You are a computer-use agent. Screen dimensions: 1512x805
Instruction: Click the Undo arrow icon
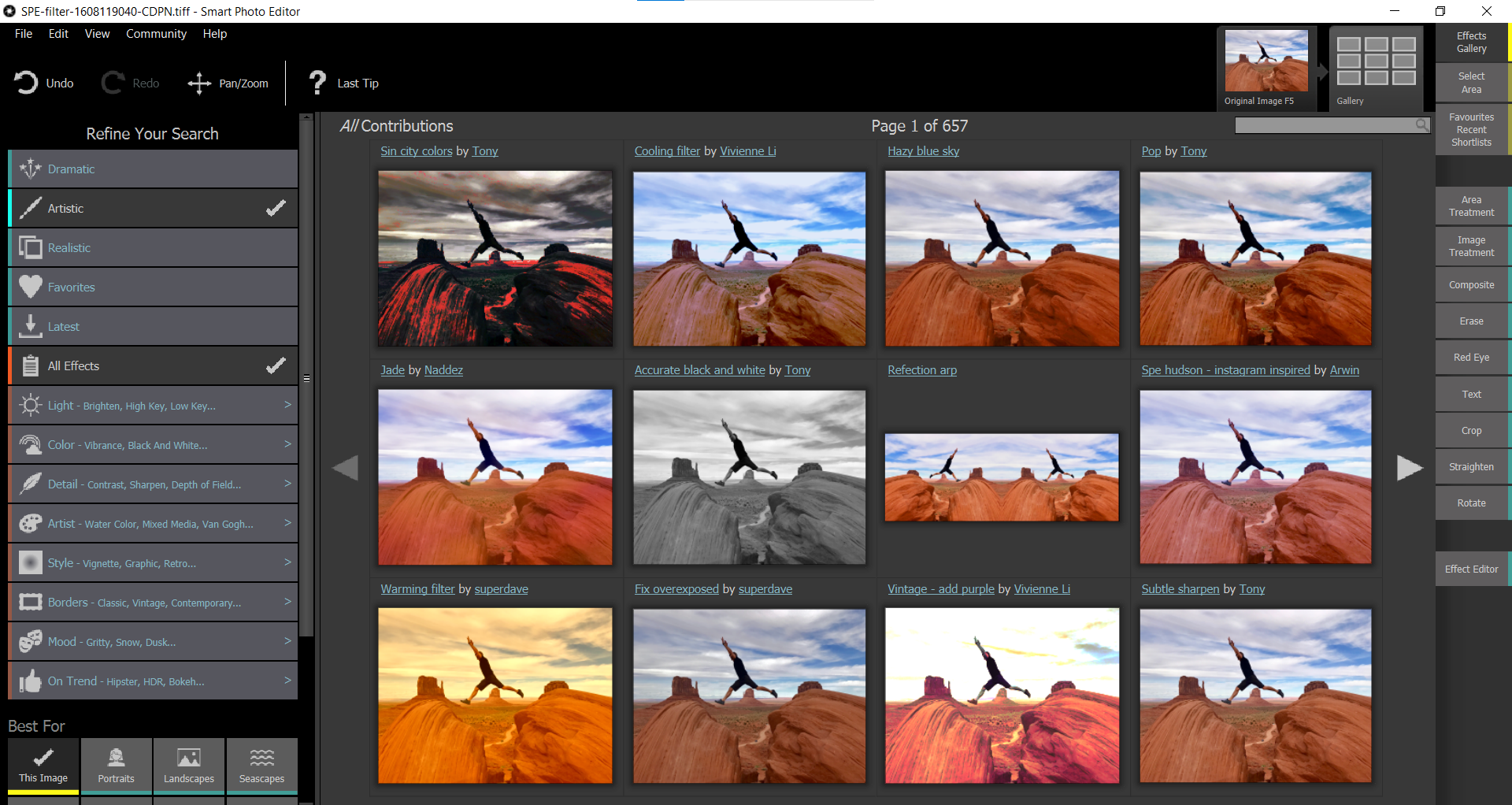tap(26, 83)
